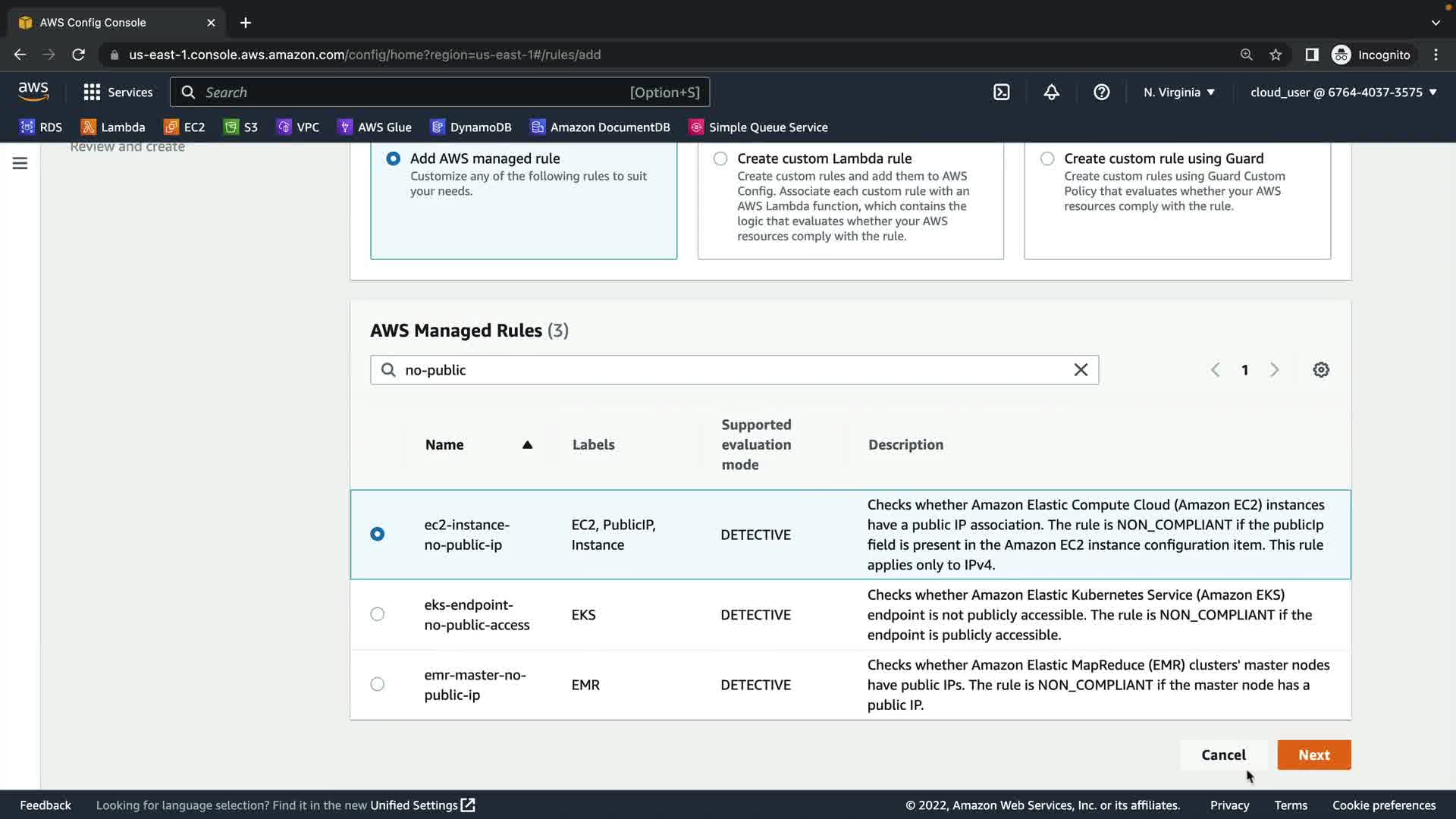Sort rules by Name column arrow
This screenshot has width=1456, height=819.
coord(527,445)
